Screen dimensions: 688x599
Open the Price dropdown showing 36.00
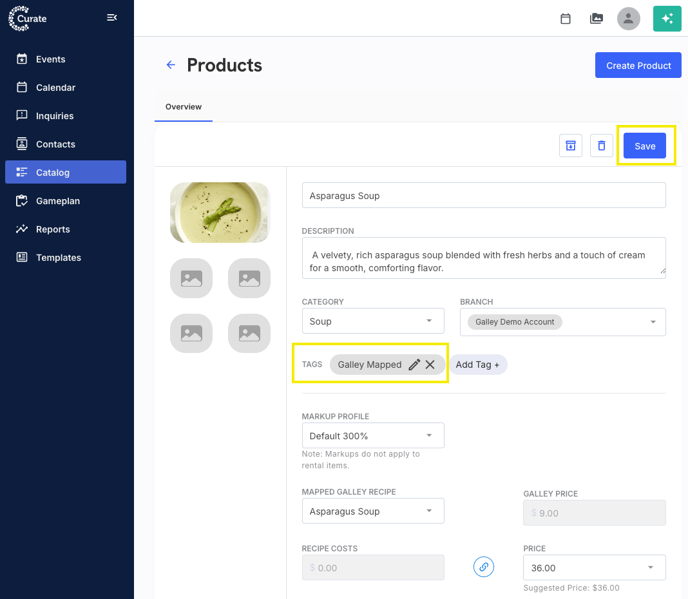[594, 567]
